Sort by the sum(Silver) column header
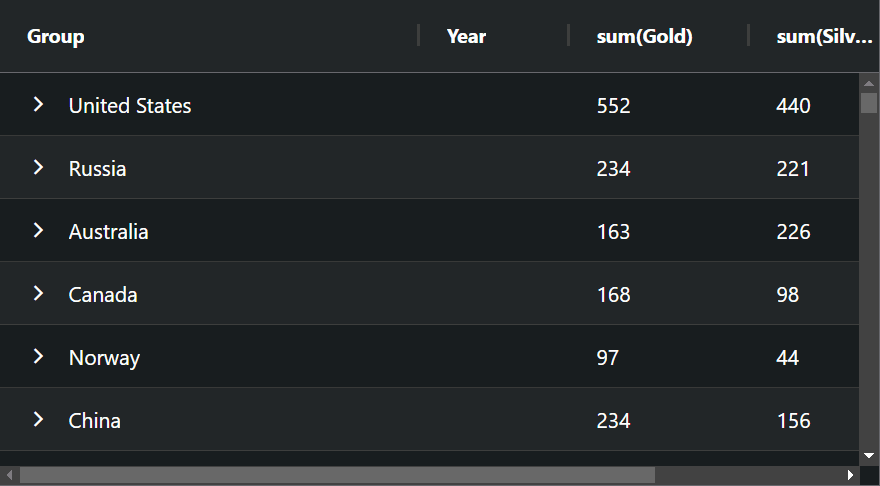The width and height of the screenshot is (880, 486). (x=824, y=36)
